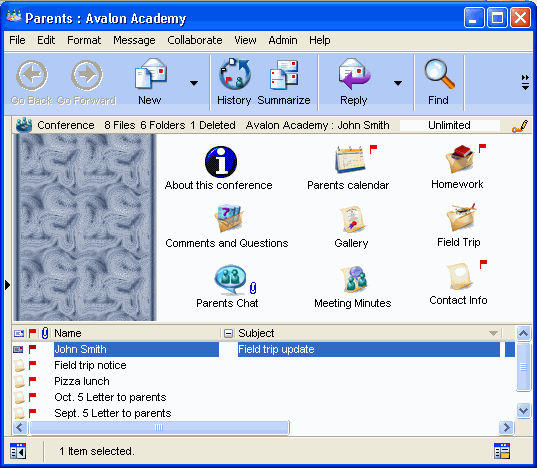The width and height of the screenshot is (537, 468).
Task: Open the Meeting Minutes icon
Action: coord(354,279)
